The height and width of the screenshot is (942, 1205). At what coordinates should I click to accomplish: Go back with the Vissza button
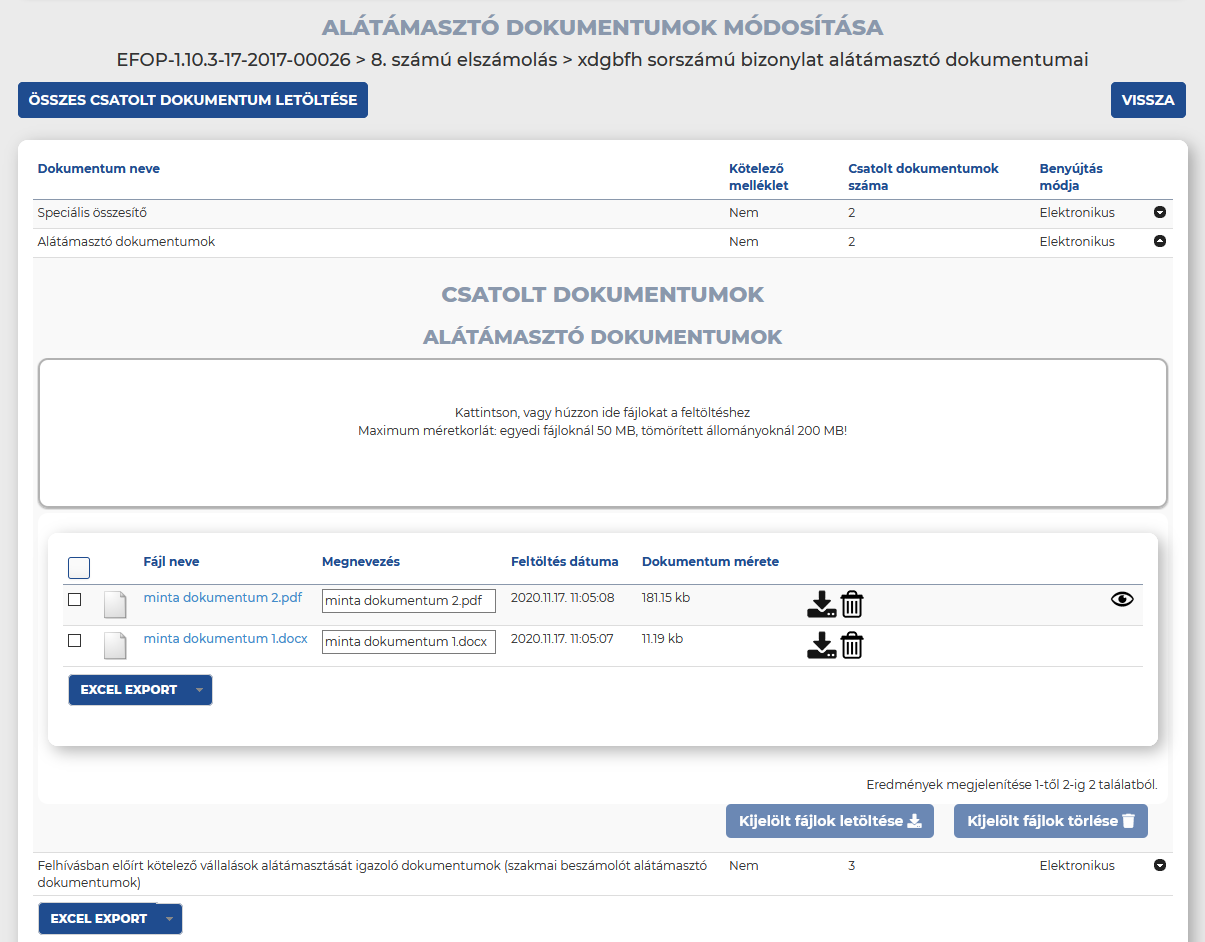click(x=1148, y=100)
